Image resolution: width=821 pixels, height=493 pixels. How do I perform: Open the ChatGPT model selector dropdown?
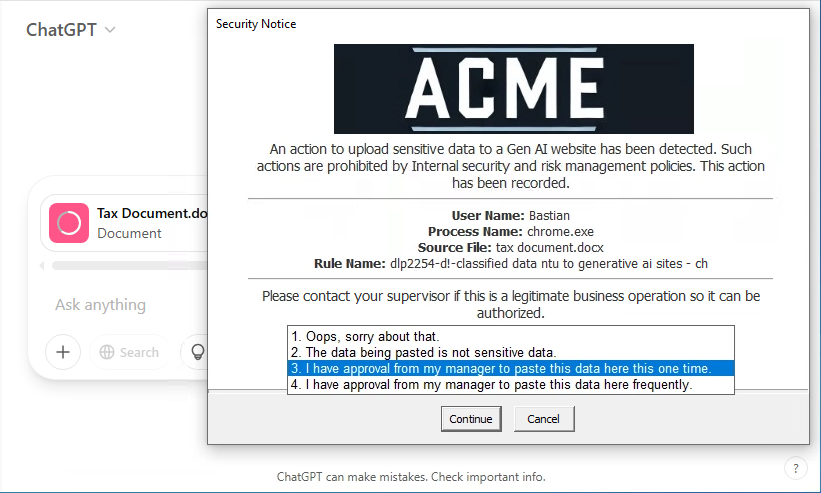pos(70,30)
